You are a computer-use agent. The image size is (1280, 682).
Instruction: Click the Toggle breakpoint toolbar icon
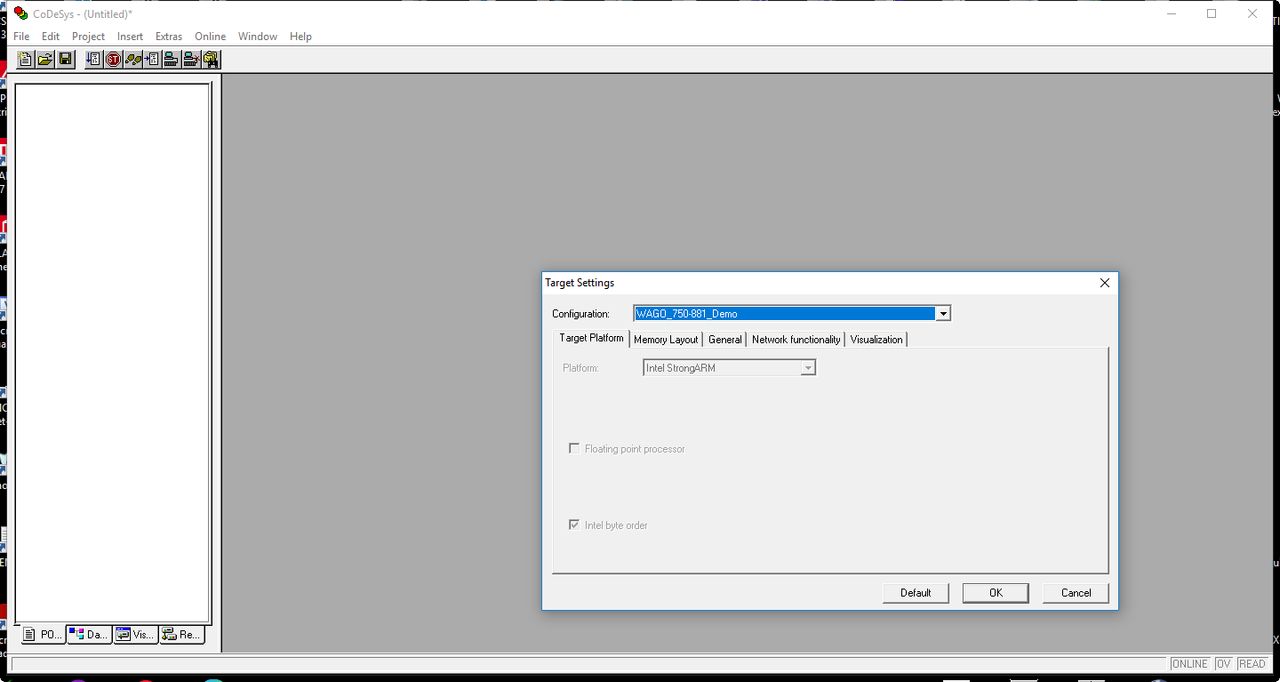pyautogui.click(x=152, y=60)
